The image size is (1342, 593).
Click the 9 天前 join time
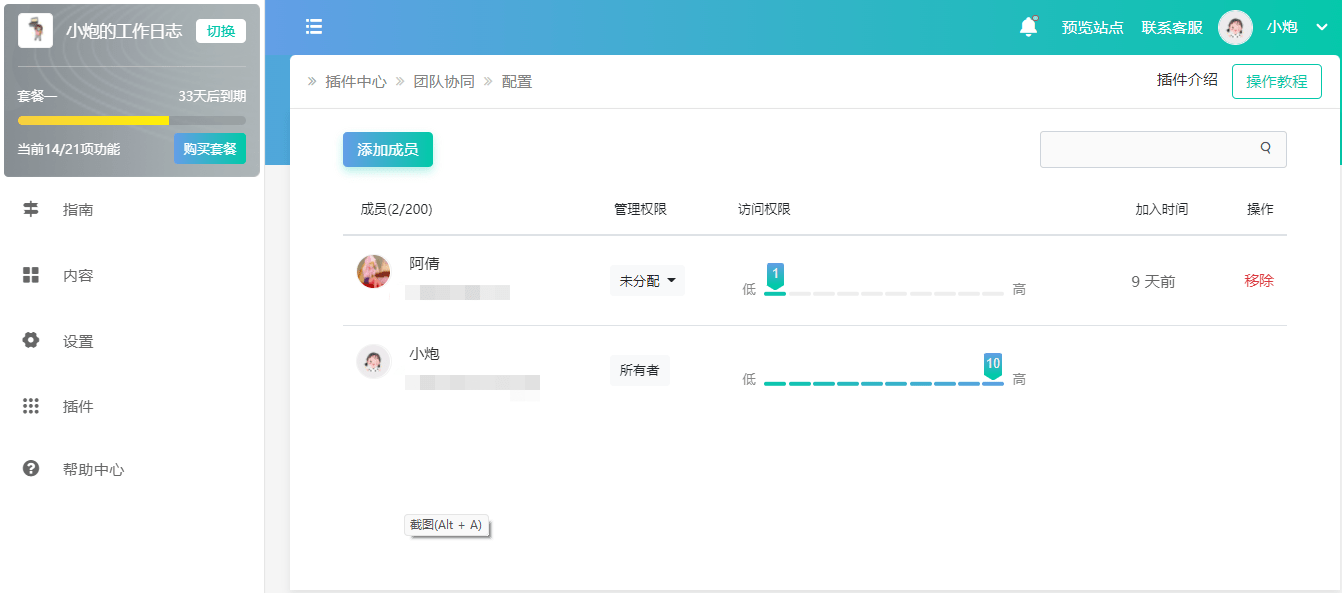[1153, 282]
